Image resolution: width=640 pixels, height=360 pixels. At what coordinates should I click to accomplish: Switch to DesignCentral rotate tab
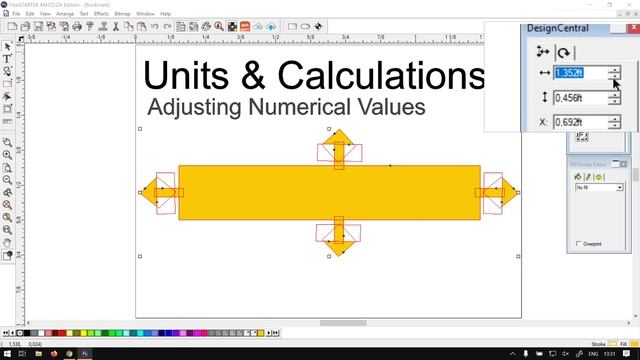point(564,53)
